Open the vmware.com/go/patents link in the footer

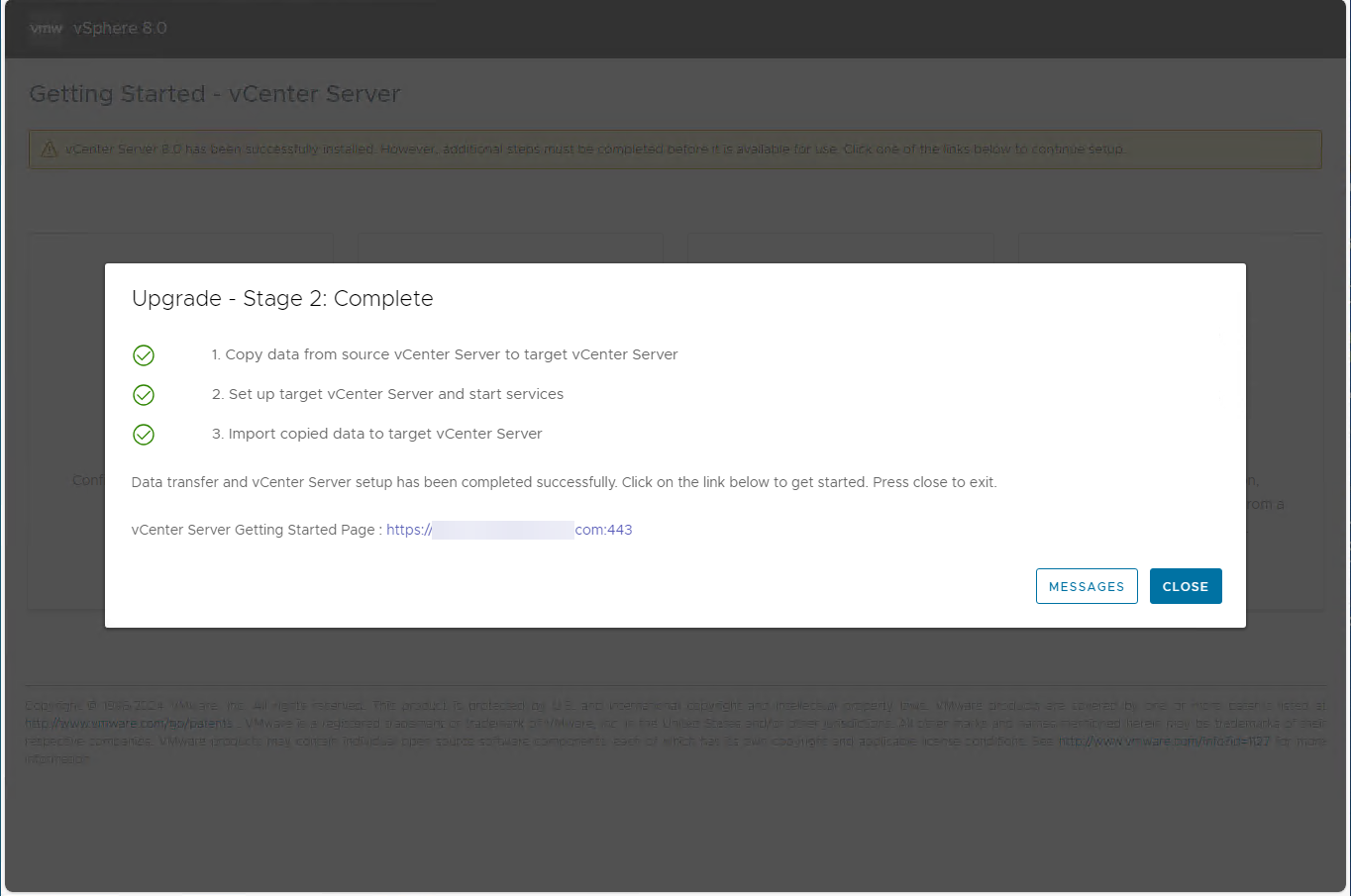(x=129, y=724)
